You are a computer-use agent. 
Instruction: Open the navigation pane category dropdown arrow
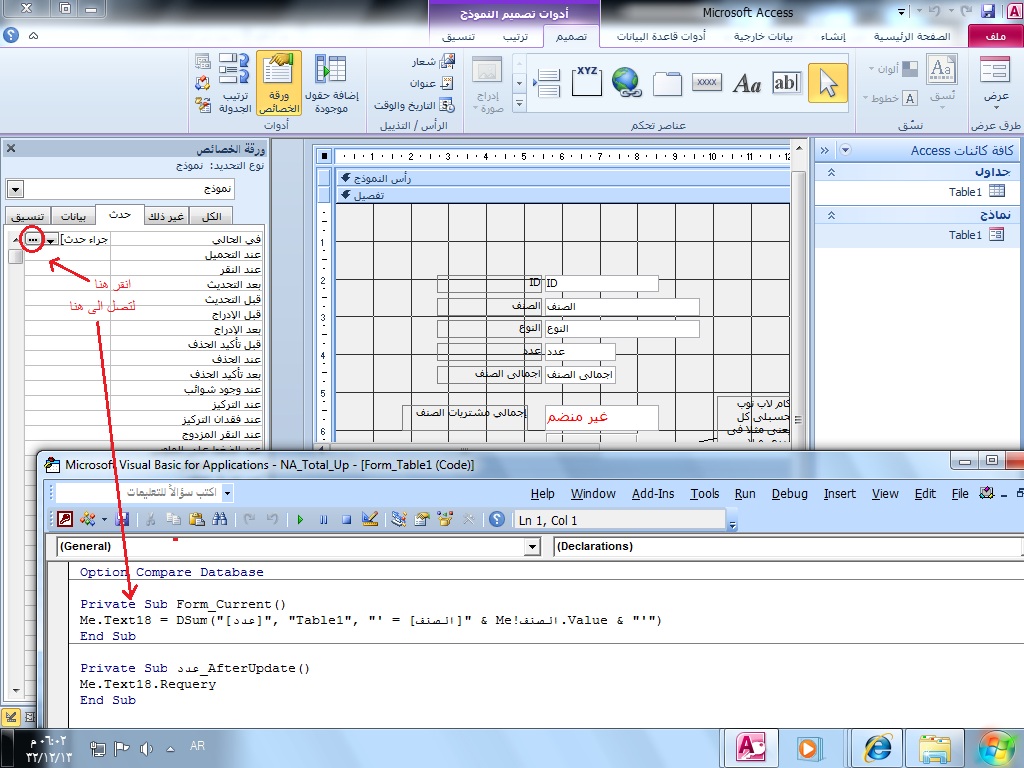pyautogui.click(x=845, y=150)
